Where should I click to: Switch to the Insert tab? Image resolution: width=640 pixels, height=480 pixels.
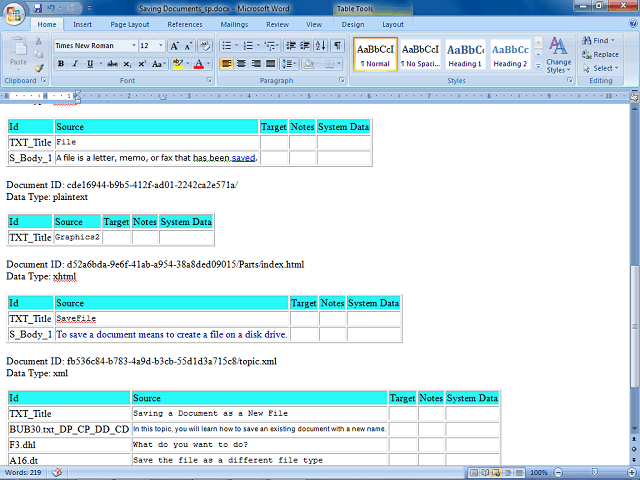pos(82,24)
